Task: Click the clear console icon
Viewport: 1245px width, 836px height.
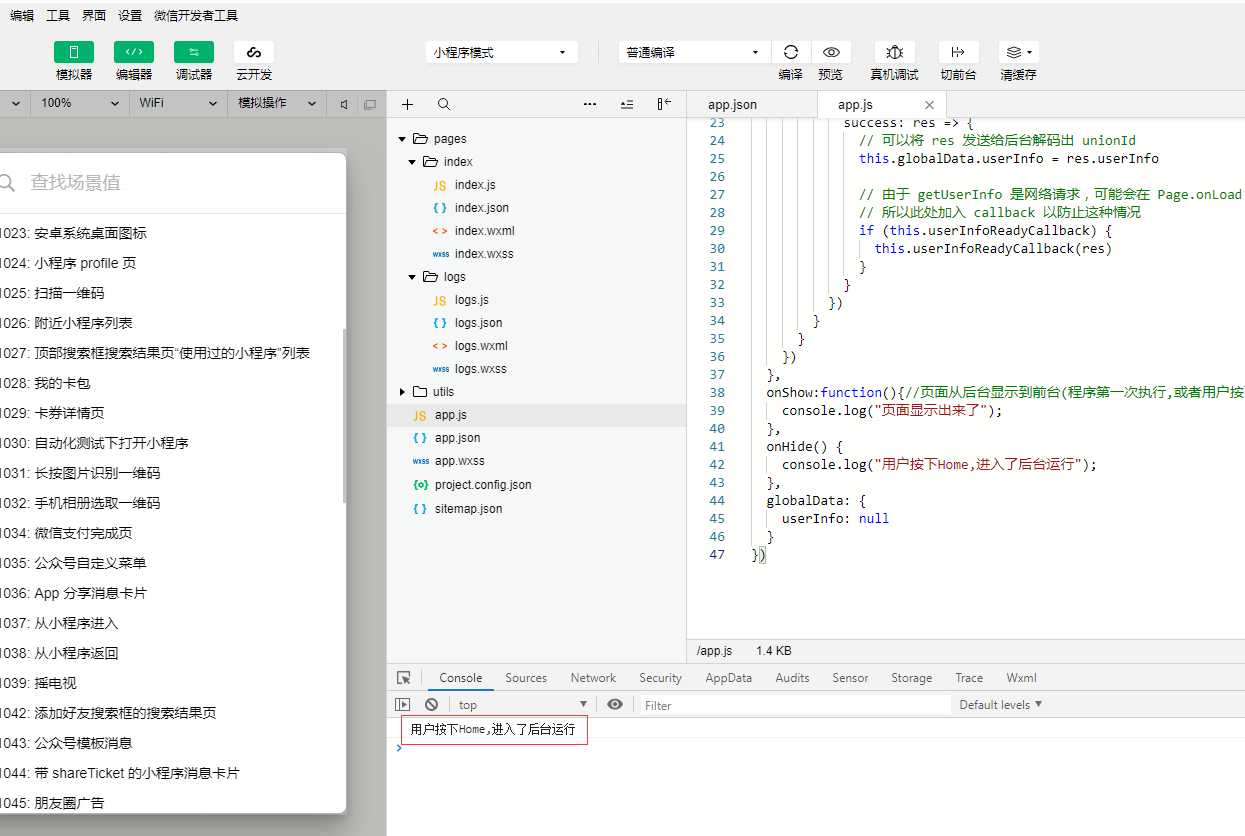Action: (x=431, y=705)
